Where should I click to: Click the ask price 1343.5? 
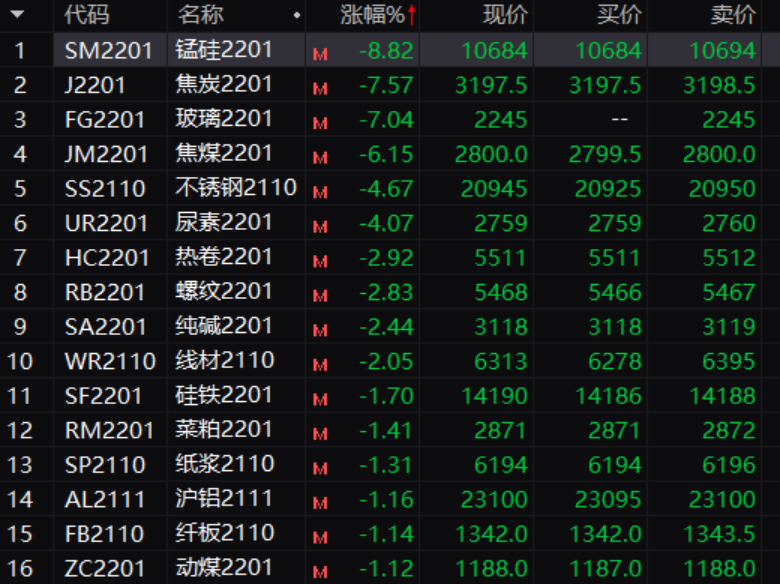click(719, 534)
